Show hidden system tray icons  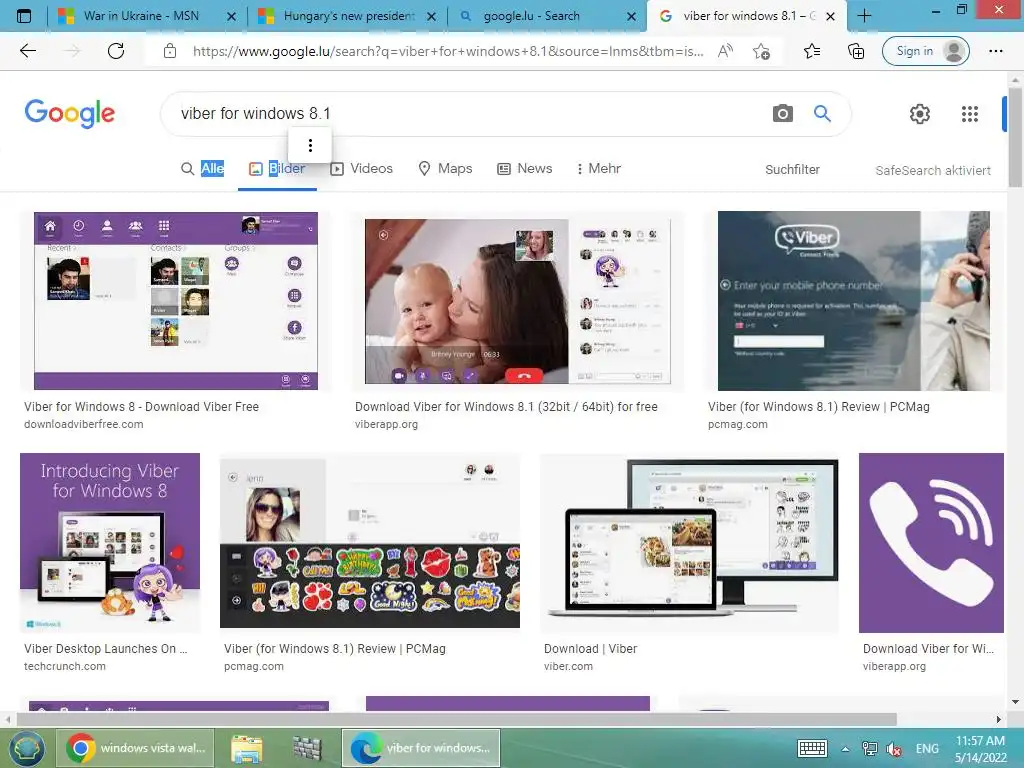click(x=845, y=749)
